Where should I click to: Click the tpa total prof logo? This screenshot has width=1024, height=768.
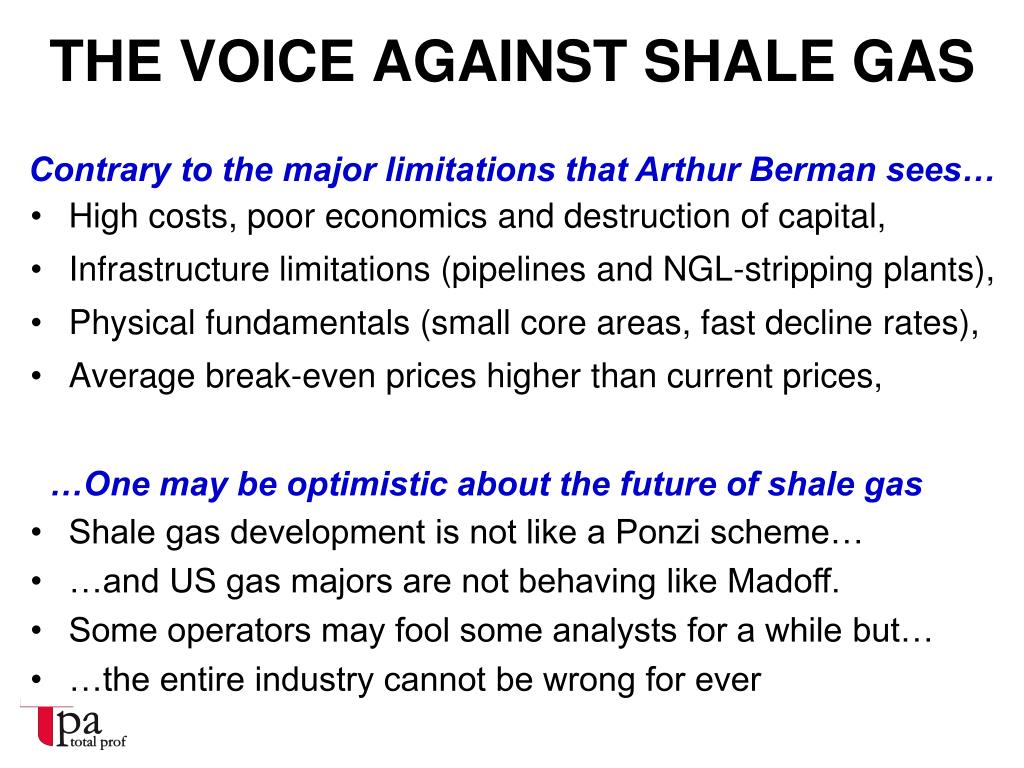coord(73,727)
